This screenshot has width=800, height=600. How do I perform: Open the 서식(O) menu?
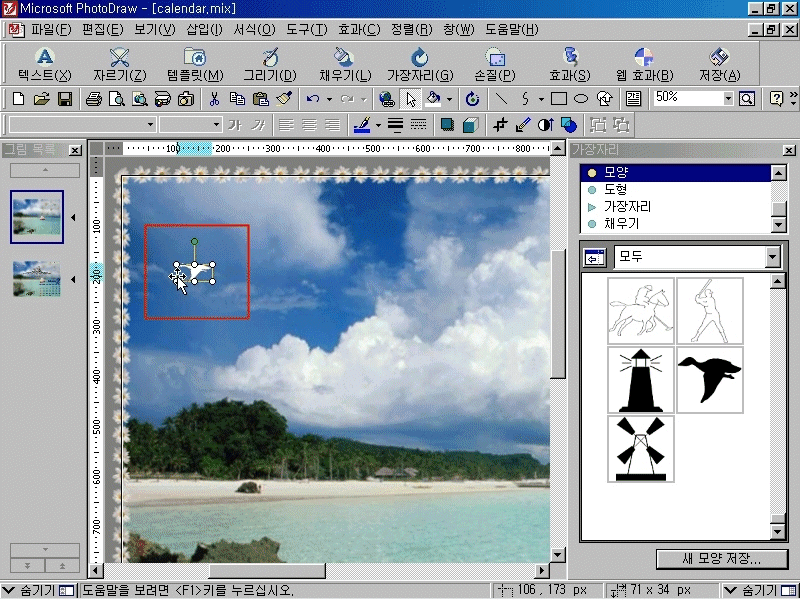[254, 30]
